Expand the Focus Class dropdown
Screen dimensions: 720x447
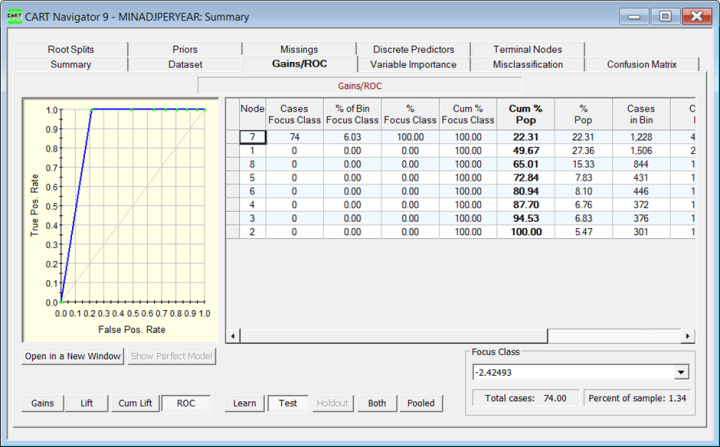pos(681,372)
